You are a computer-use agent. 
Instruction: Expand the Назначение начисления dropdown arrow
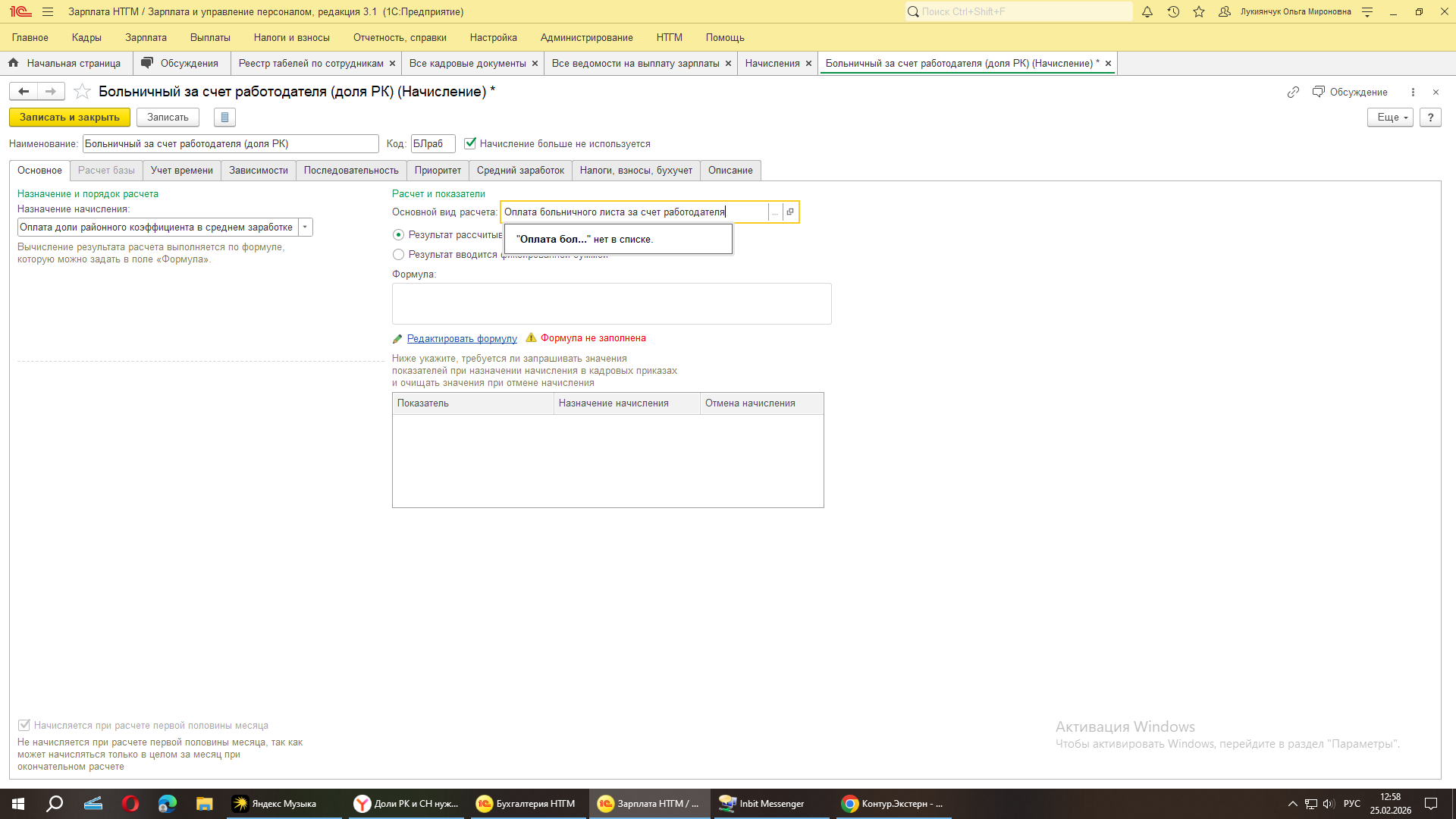coord(305,227)
